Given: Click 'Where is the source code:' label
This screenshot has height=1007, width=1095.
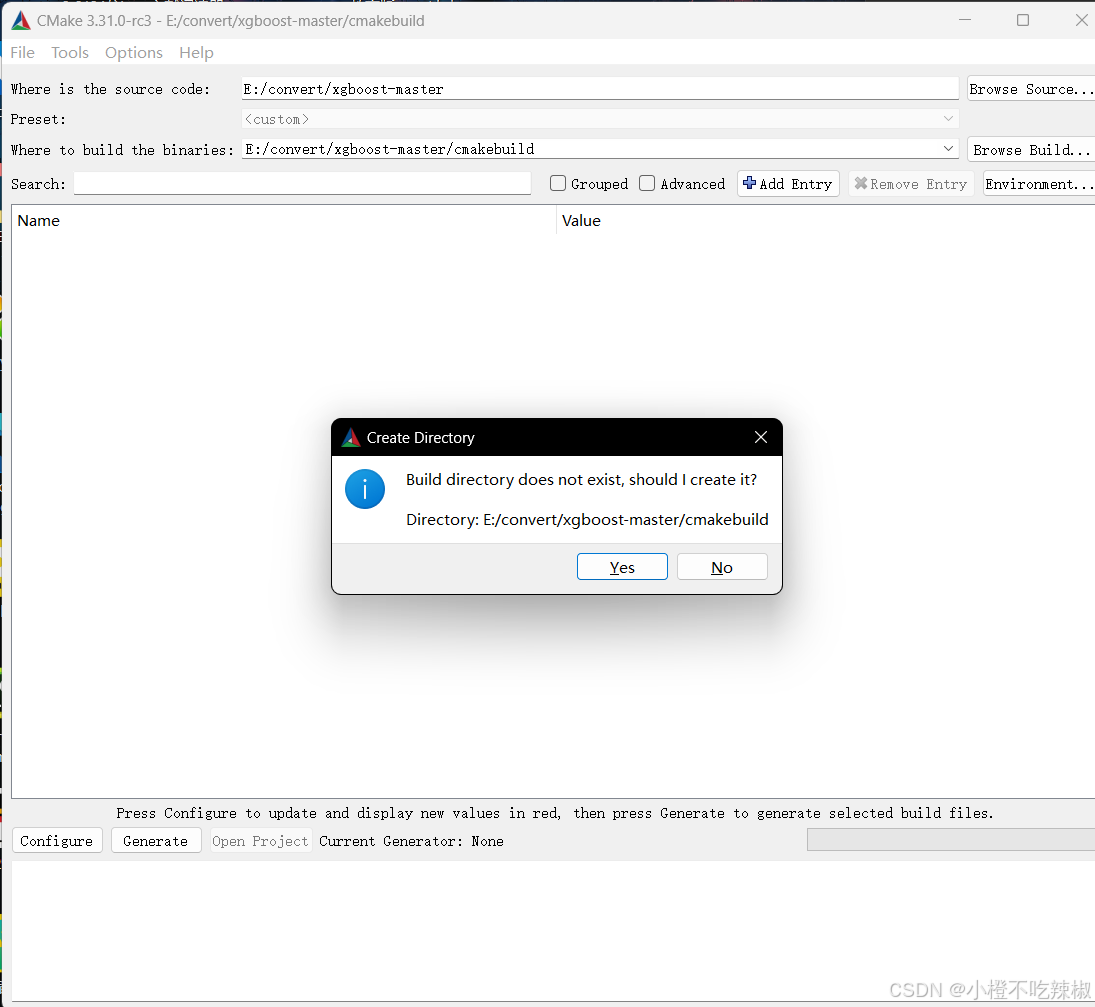Looking at the screenshot, I should (x=110, y=89).
